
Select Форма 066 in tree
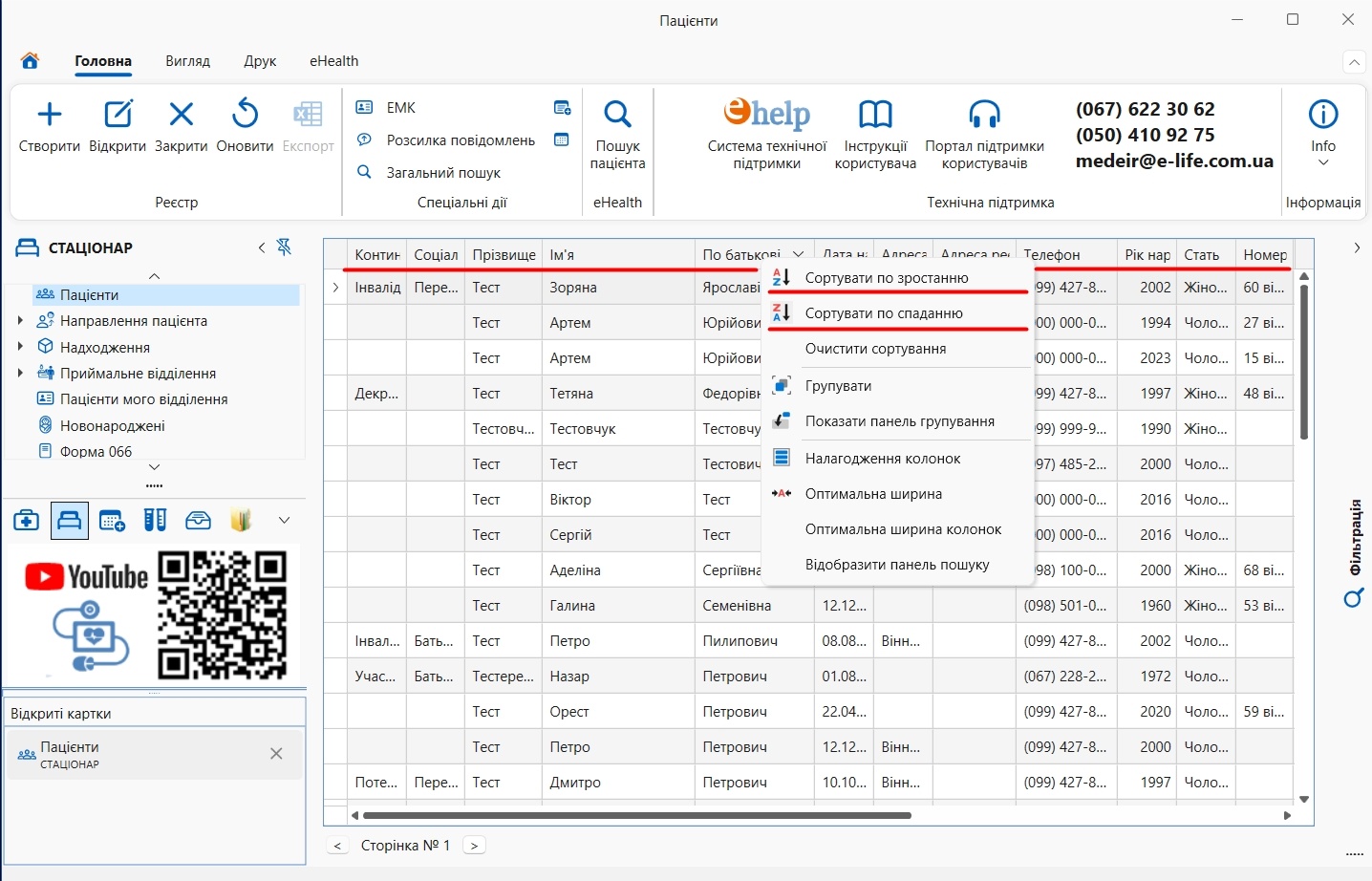coord(96,451)
